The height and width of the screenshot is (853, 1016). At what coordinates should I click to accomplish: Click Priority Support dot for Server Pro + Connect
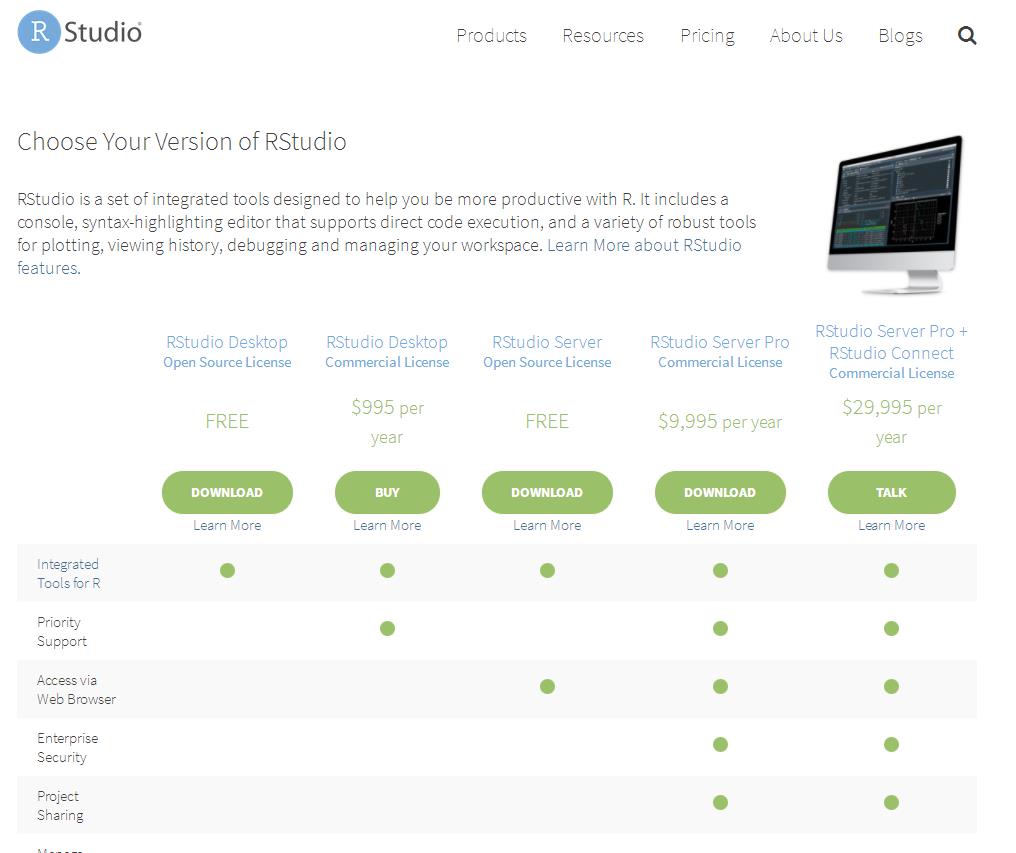click(891, 628)
